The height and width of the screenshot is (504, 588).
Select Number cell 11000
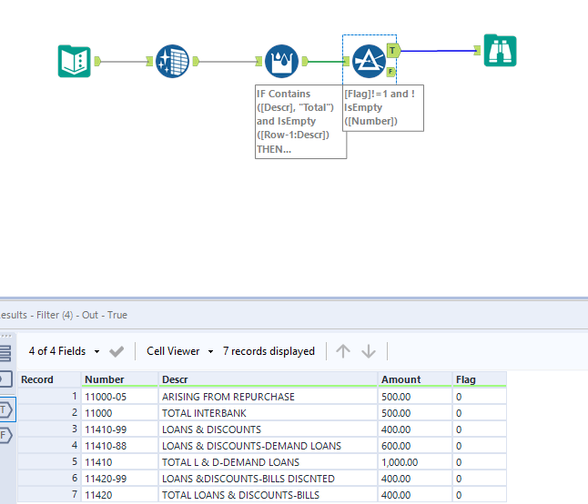point(120,413)
